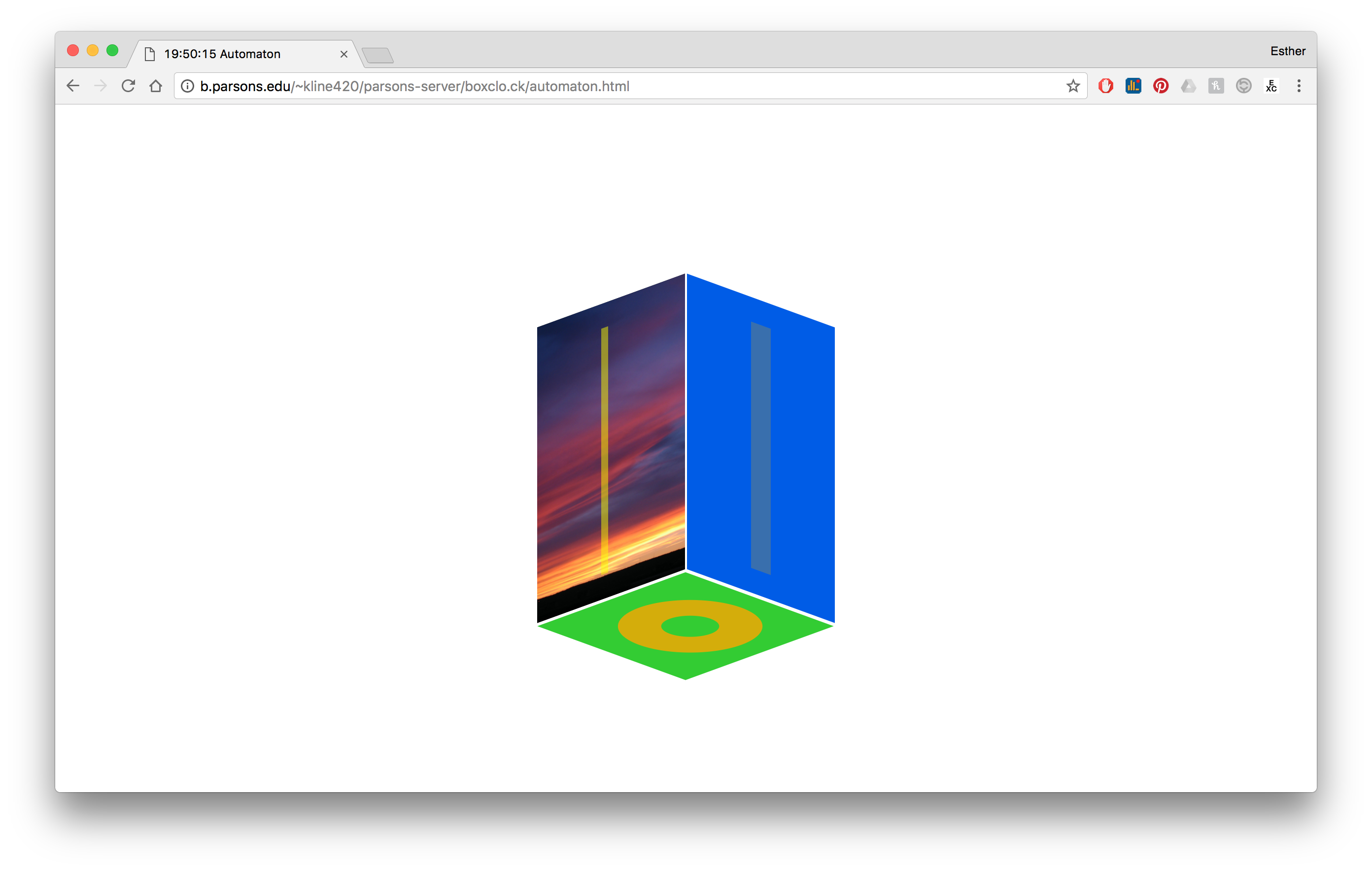Image resolution: width=1372 pixels, height=871 pixels.
Task: Click the AdBlock red hand extension icon
Action: [1105, 86]
